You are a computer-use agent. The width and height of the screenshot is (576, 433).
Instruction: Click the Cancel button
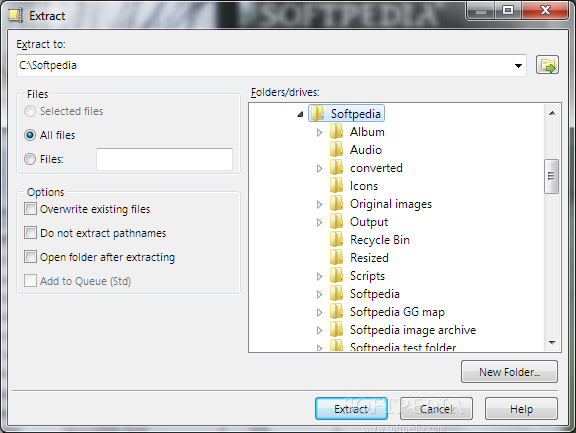click(x=436, y=408)
